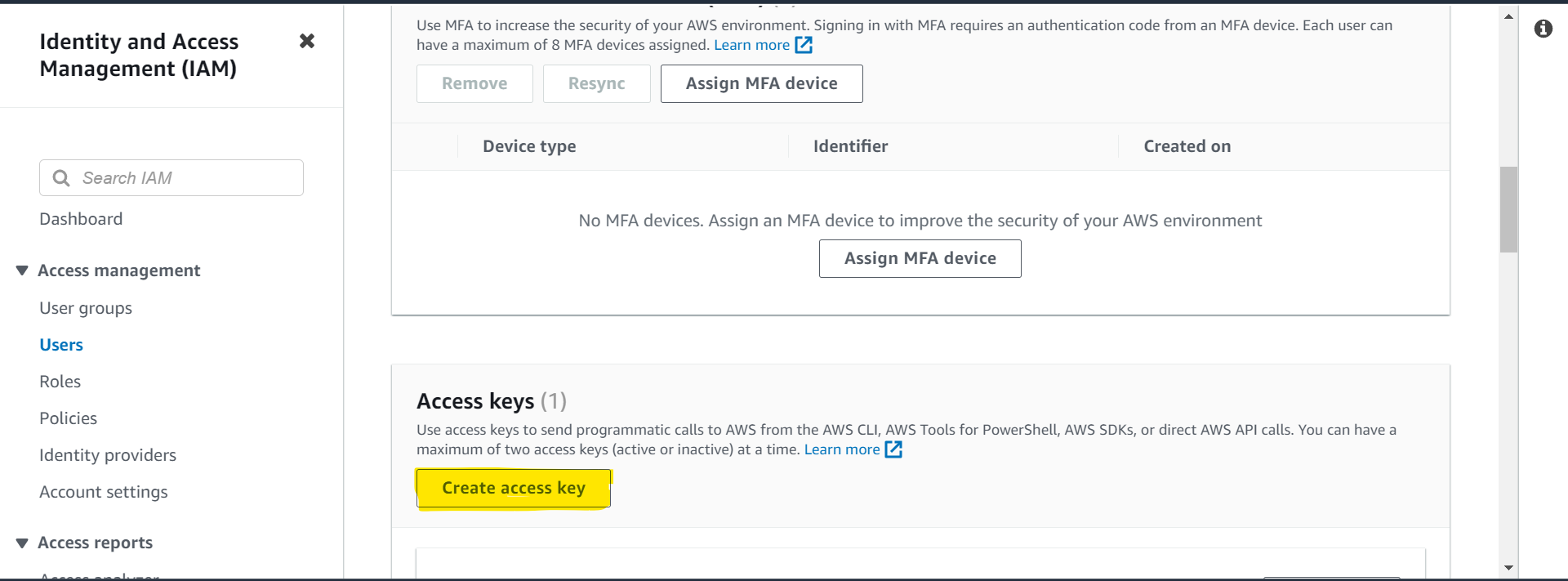The width and height of the screenshot is (1568, 581).
Task: Open Identity providers
Action: pyautogui.click(x=108, y=455)
